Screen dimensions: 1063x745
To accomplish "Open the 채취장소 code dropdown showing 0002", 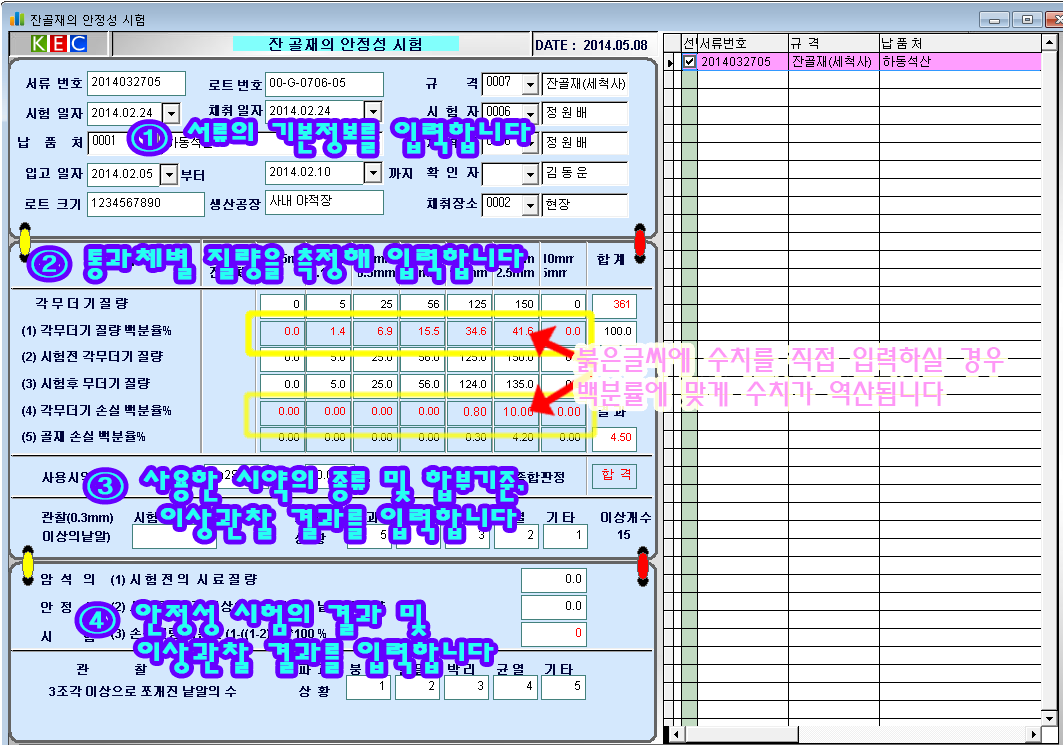I will tap(530, 204).
